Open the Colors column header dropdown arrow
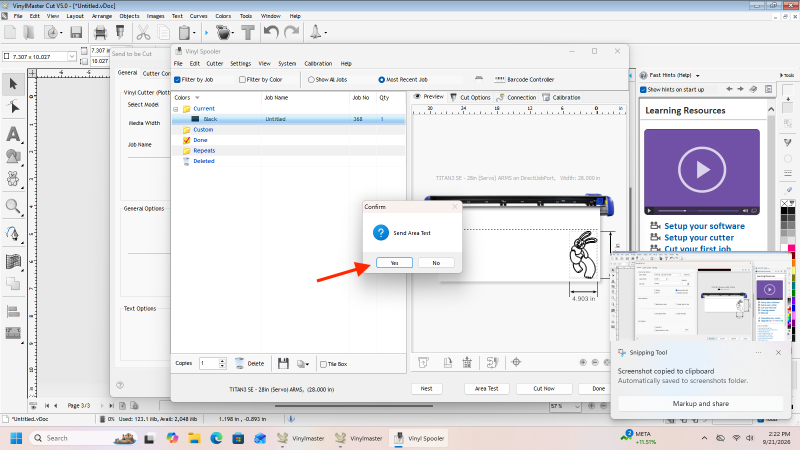Image resolution: width=800 pixels, height=450 pixels. click(197, 97)
